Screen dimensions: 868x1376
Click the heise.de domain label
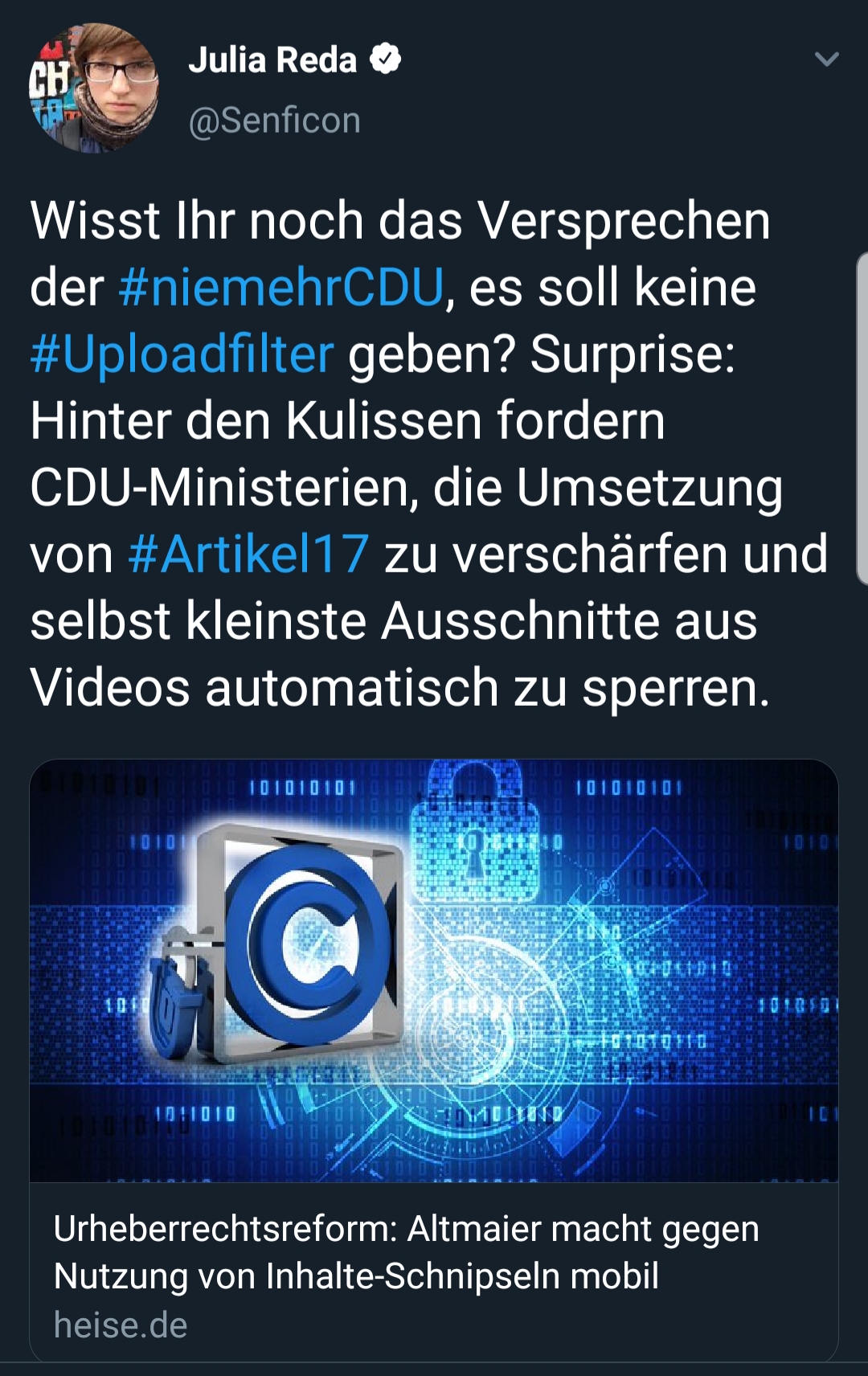point(121,1325)
